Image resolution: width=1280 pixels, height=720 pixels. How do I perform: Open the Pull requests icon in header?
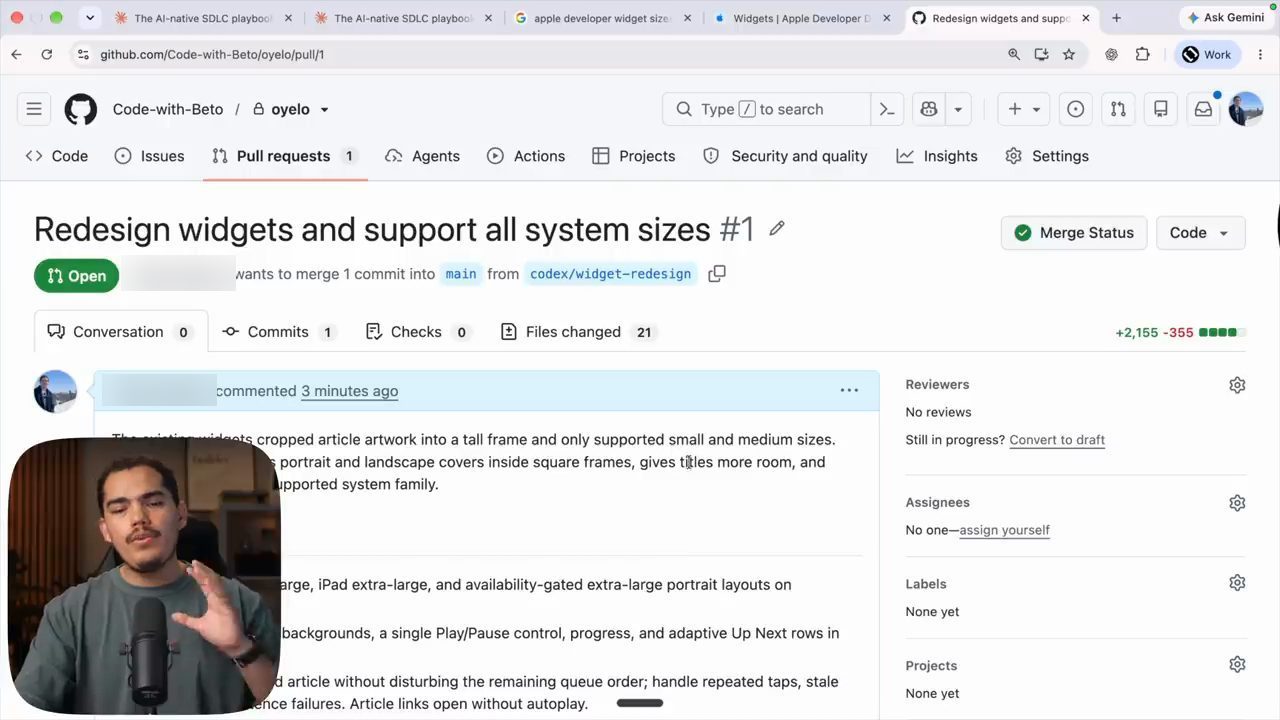[x=1118, y=109]
